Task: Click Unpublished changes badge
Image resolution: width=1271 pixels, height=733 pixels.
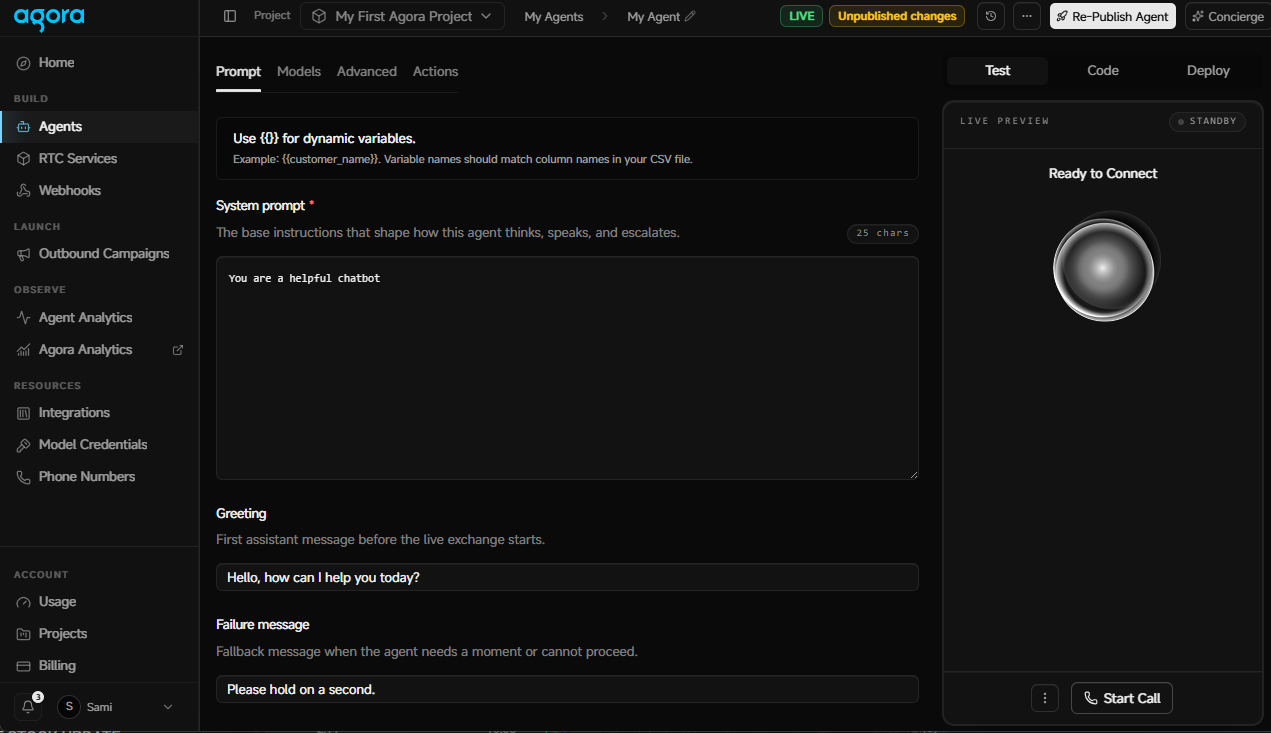Action: pyautogui.click(x=897, y=16)
